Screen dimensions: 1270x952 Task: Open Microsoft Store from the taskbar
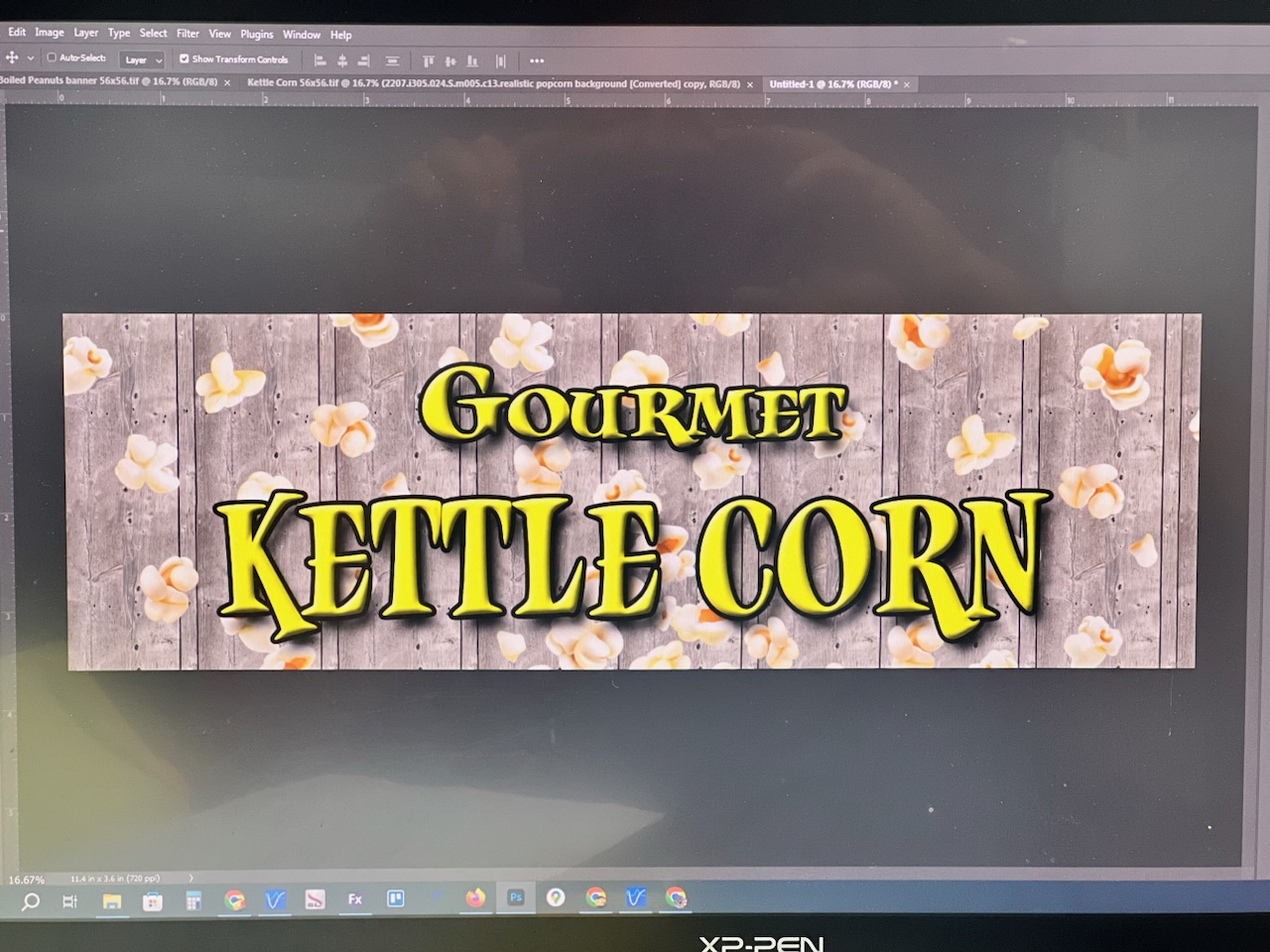(153, 901)
